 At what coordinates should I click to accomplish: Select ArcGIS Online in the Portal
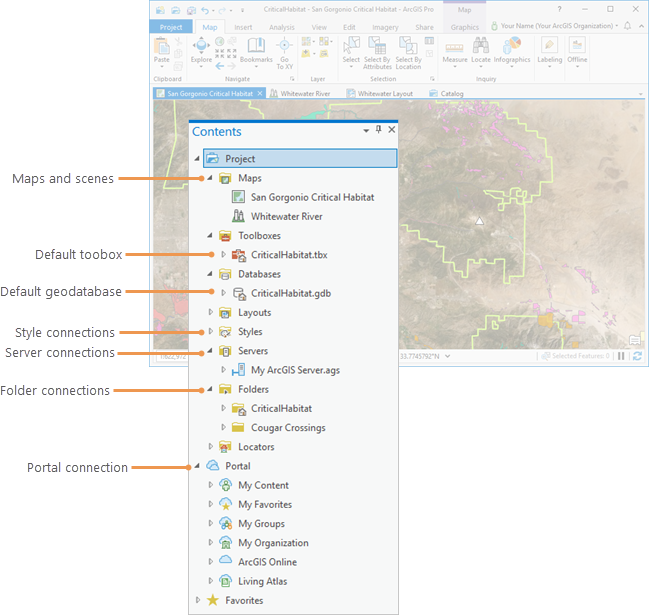click(x=267, y=562)
